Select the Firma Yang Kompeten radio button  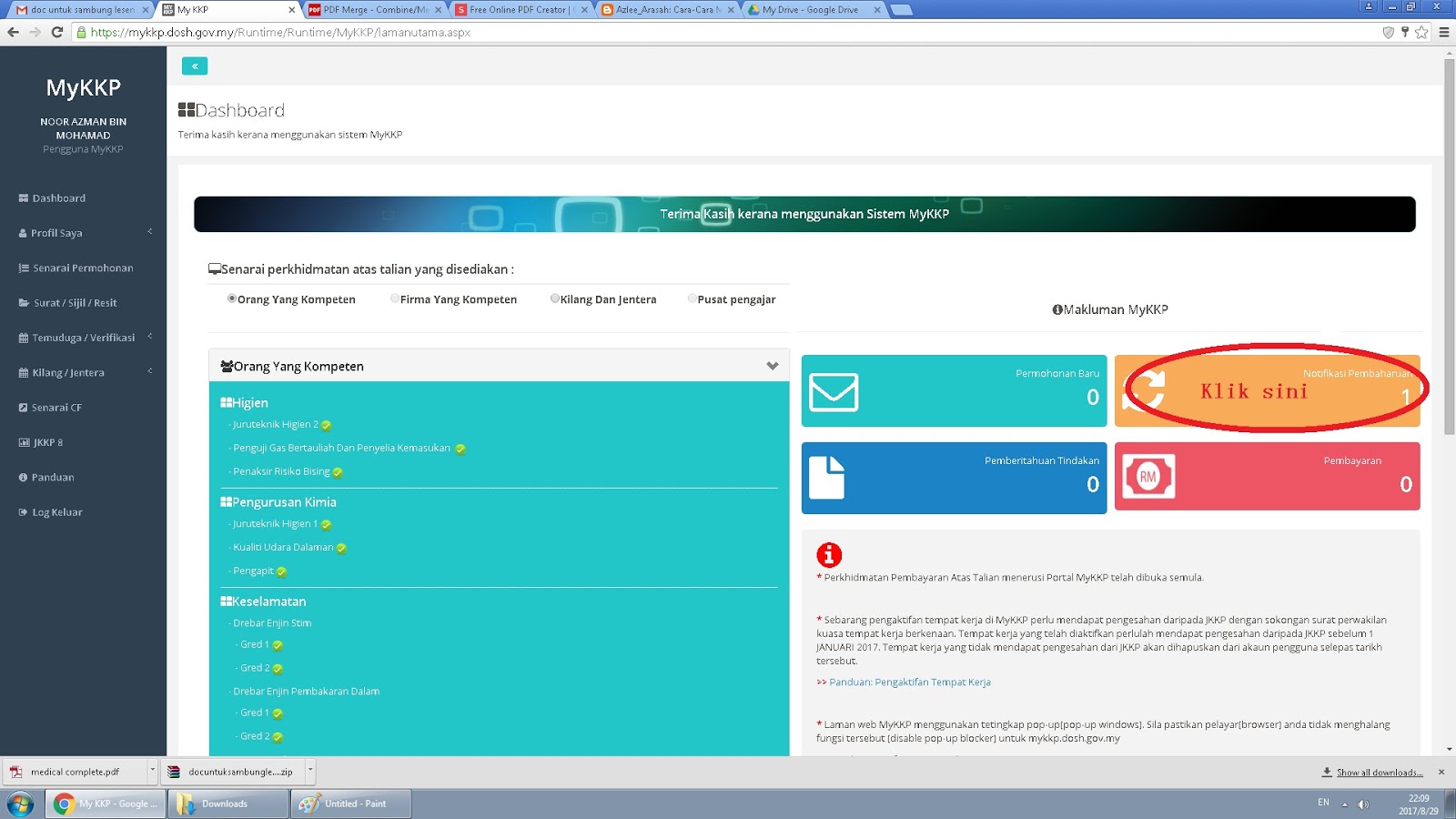[395, 298]
